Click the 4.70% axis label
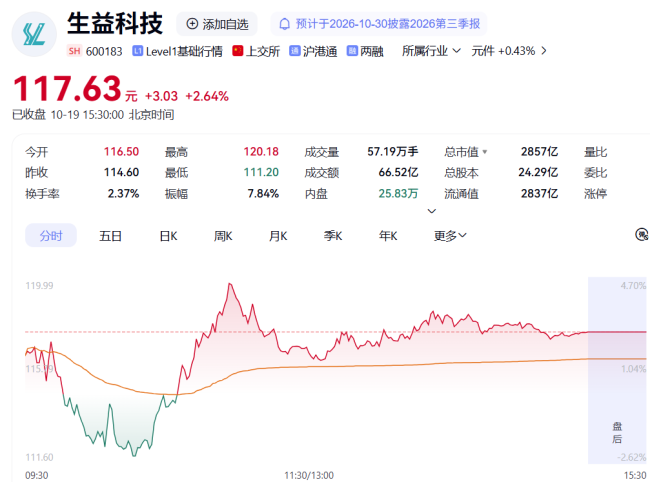 (x=633, y=286)
